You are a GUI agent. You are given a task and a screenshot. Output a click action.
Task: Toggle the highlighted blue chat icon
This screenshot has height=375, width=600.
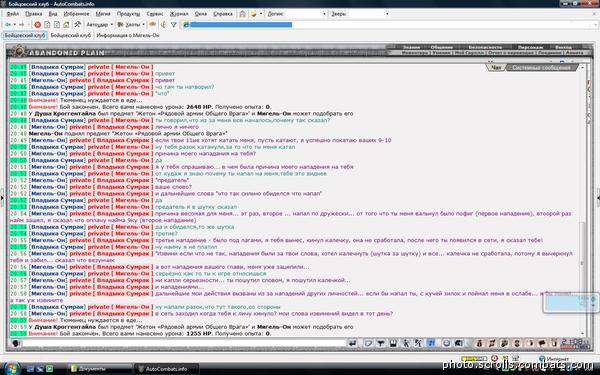click(431, 343)
